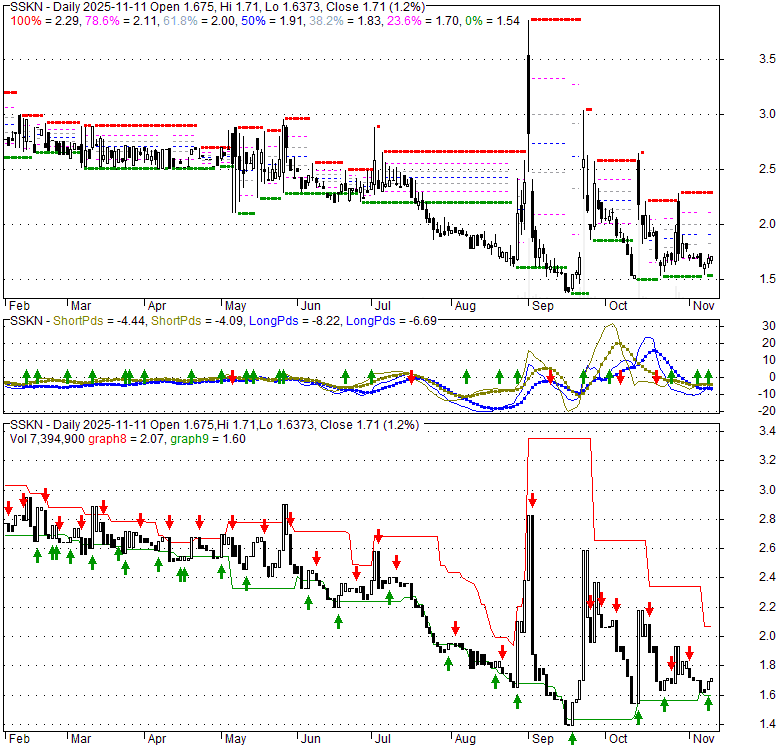
Task: Click the '23.6% = 1.70' Fibonacci label
Action: click(x=423, y=21)
